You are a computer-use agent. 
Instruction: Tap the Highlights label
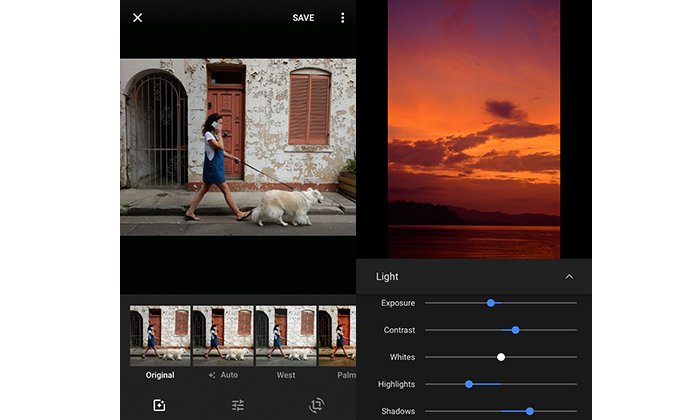click(396, 384)
